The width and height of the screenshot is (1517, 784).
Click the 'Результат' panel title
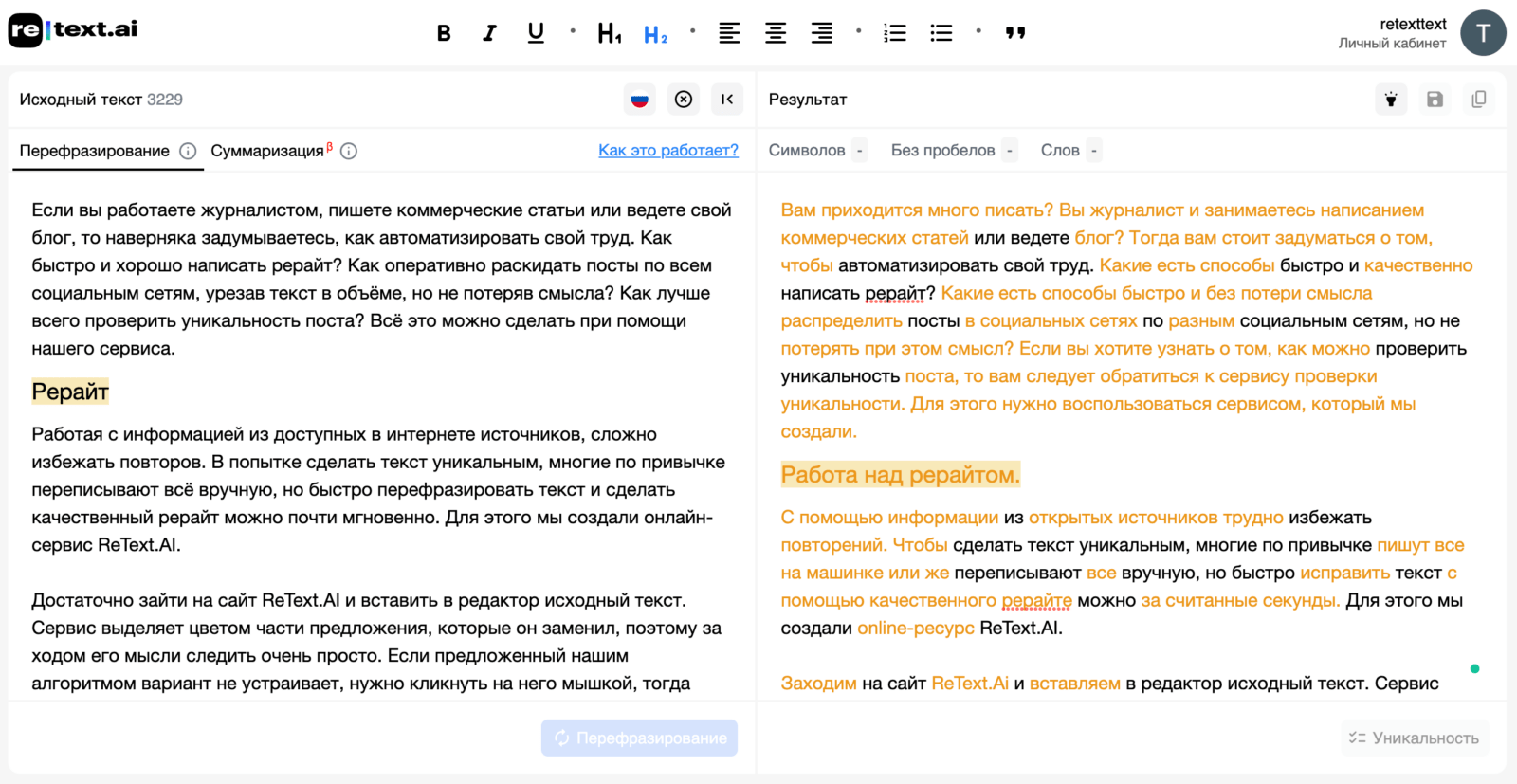coord(807,100)
